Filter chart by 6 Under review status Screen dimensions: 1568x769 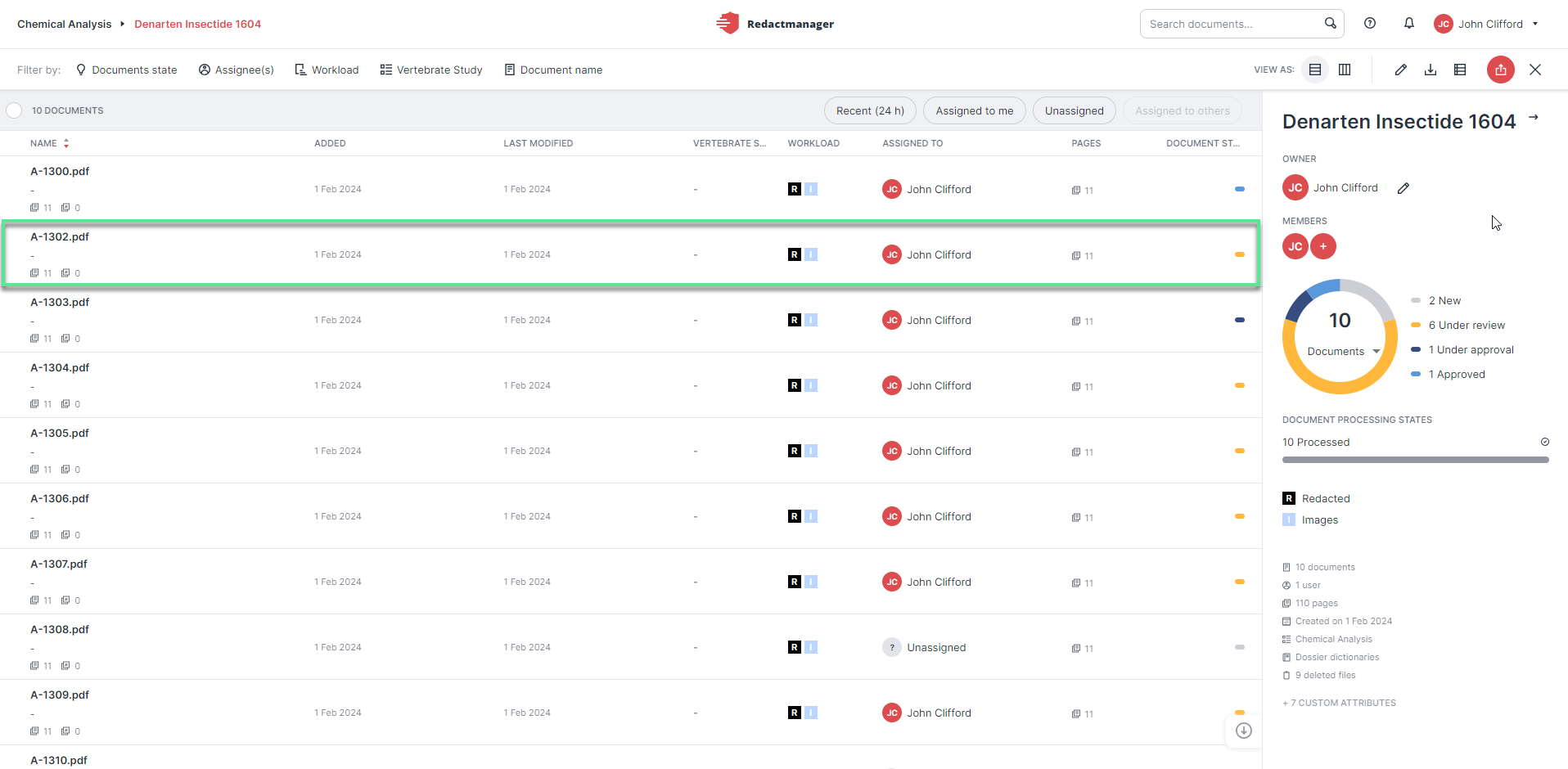click(1458, 325)
